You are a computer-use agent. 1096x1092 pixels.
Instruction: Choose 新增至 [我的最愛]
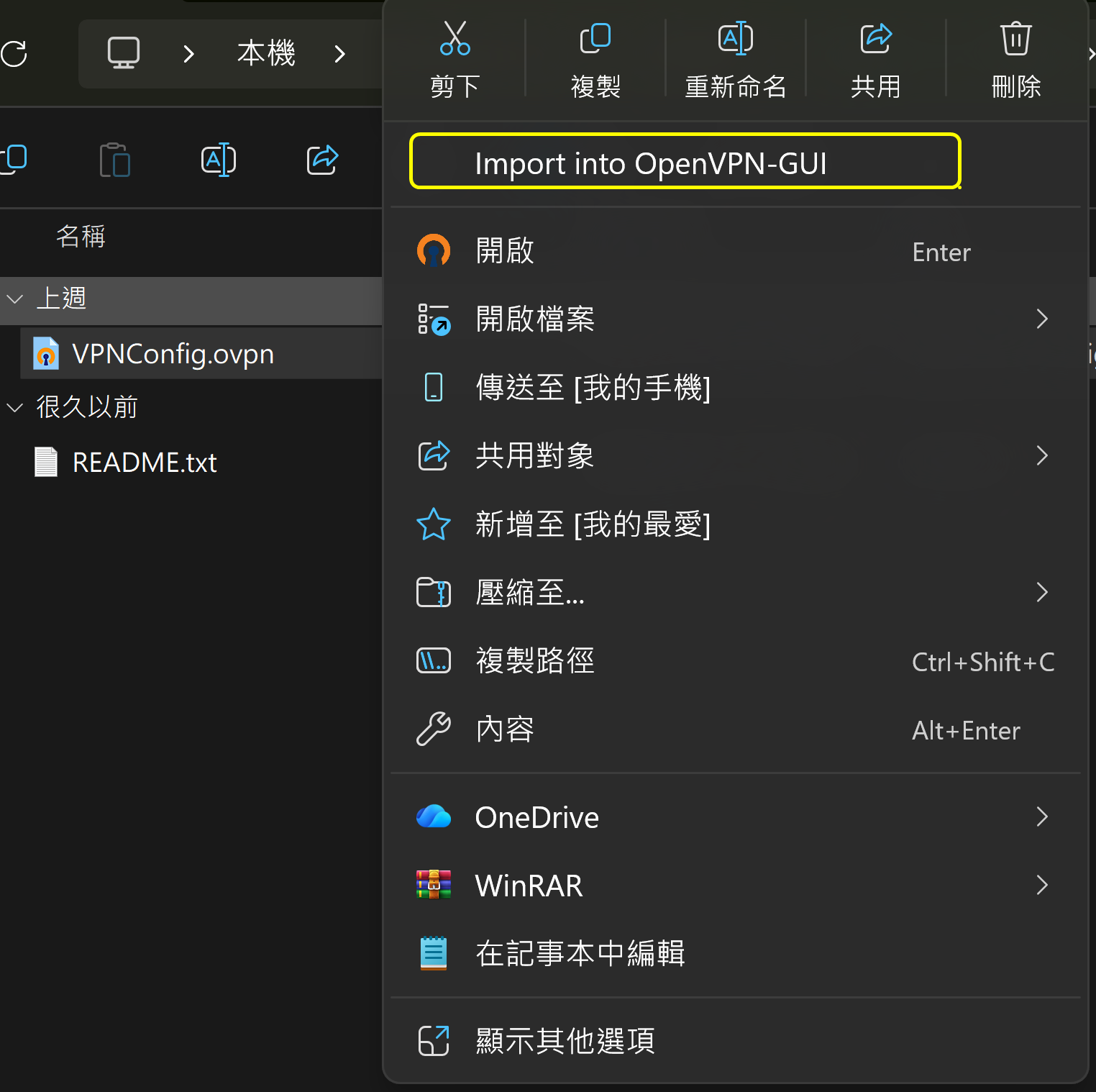(735, 524)
